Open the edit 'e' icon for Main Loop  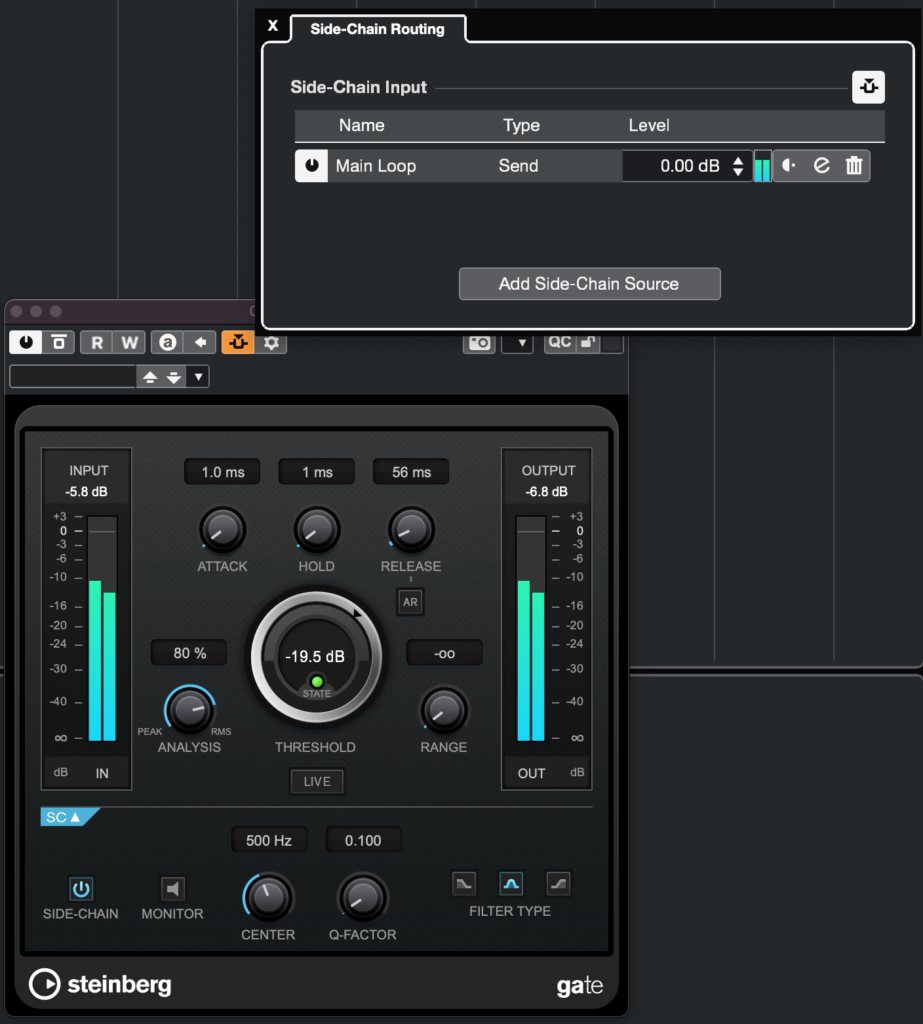pyautogui.click(x=821, y=166)
